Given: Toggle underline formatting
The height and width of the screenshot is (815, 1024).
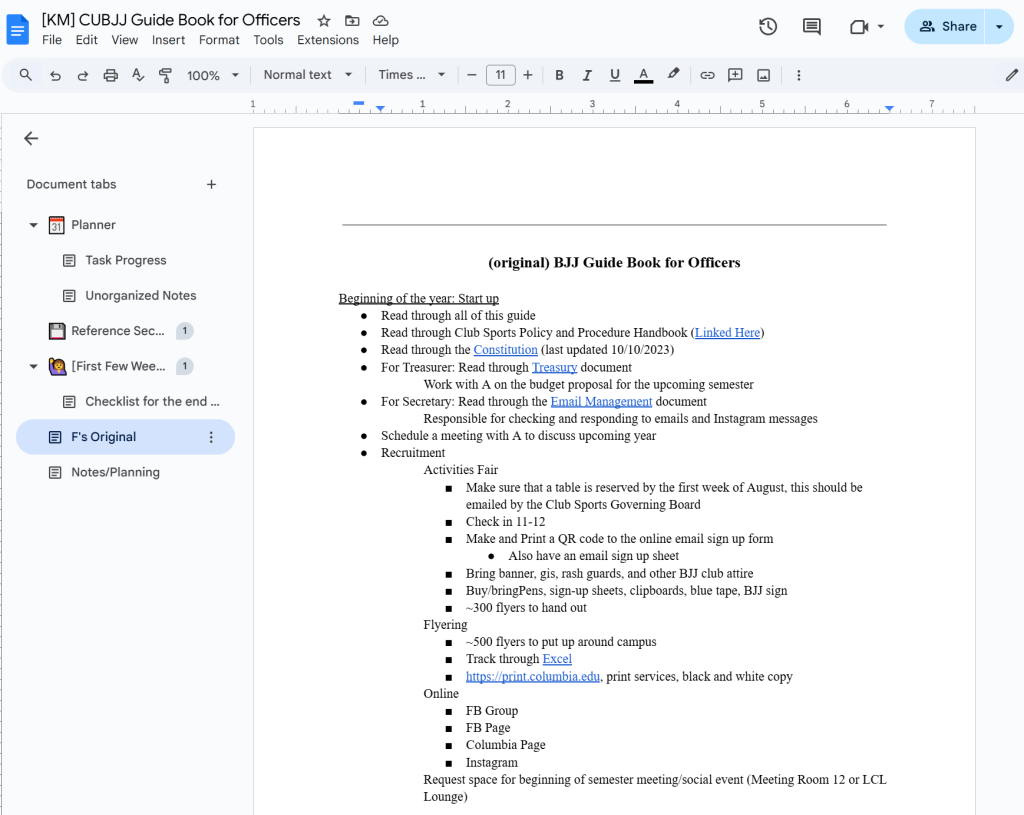Looking at the screenshot, I should (615, 75).
